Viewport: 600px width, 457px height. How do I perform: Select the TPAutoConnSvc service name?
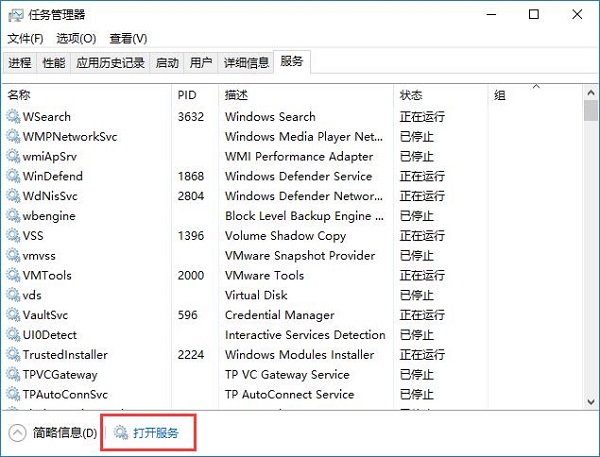65,395
